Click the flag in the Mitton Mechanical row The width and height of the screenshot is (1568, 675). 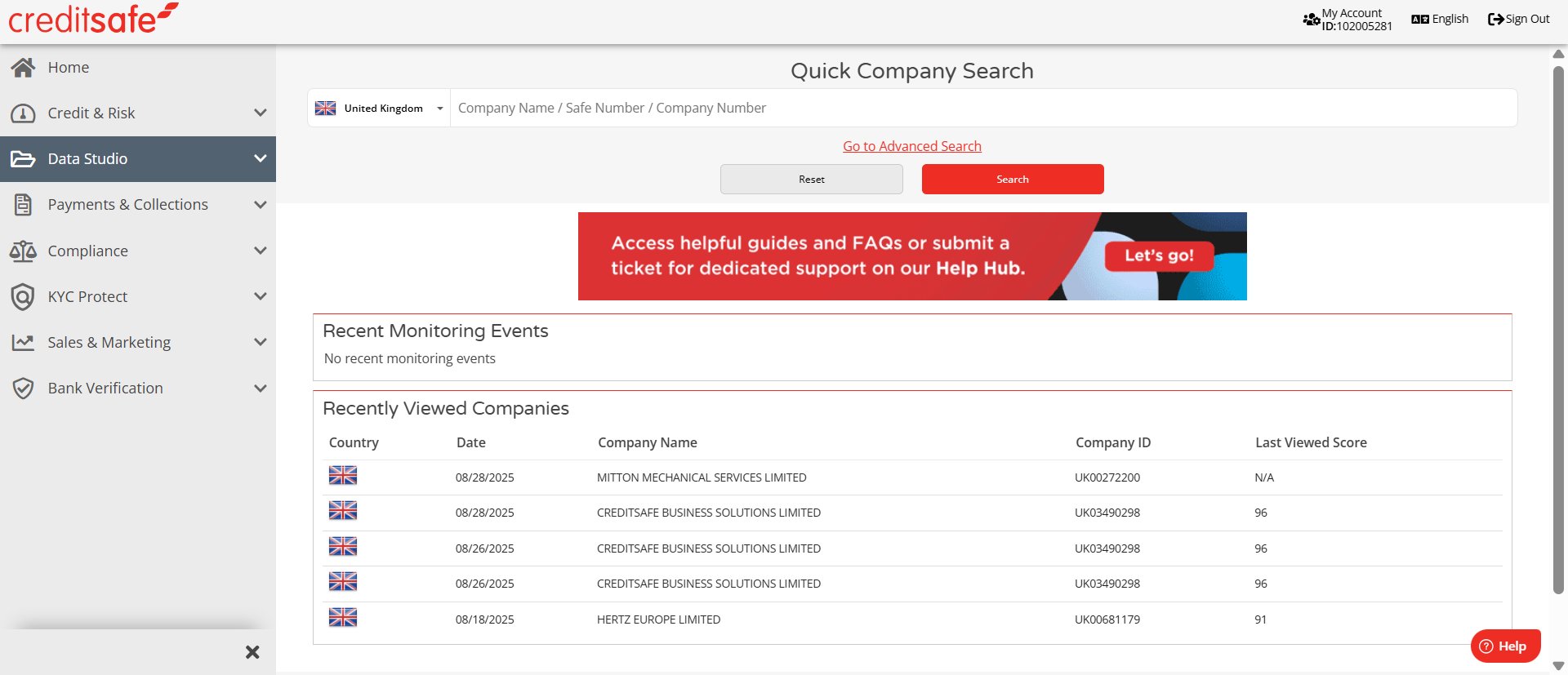coord(343,475)
